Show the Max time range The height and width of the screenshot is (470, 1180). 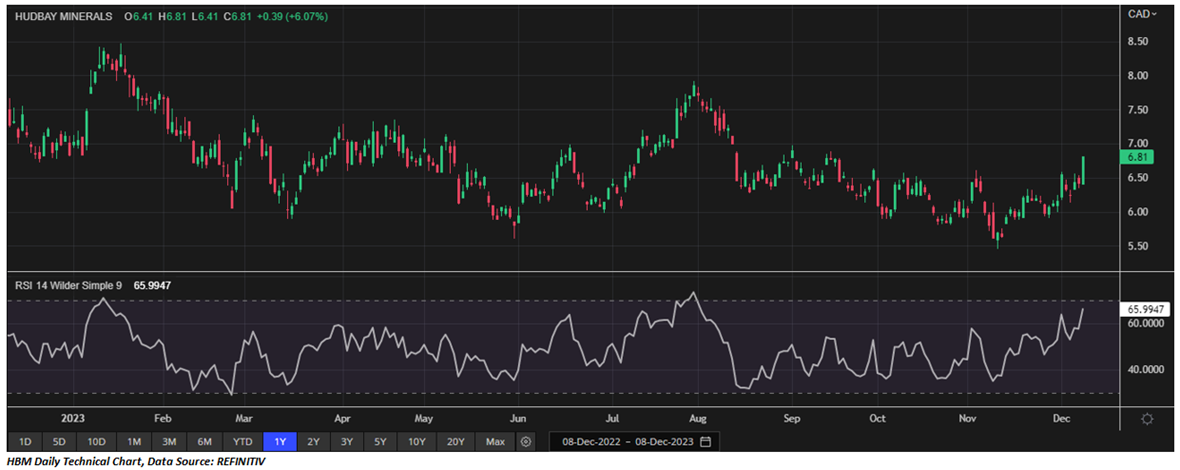(494, 441)
